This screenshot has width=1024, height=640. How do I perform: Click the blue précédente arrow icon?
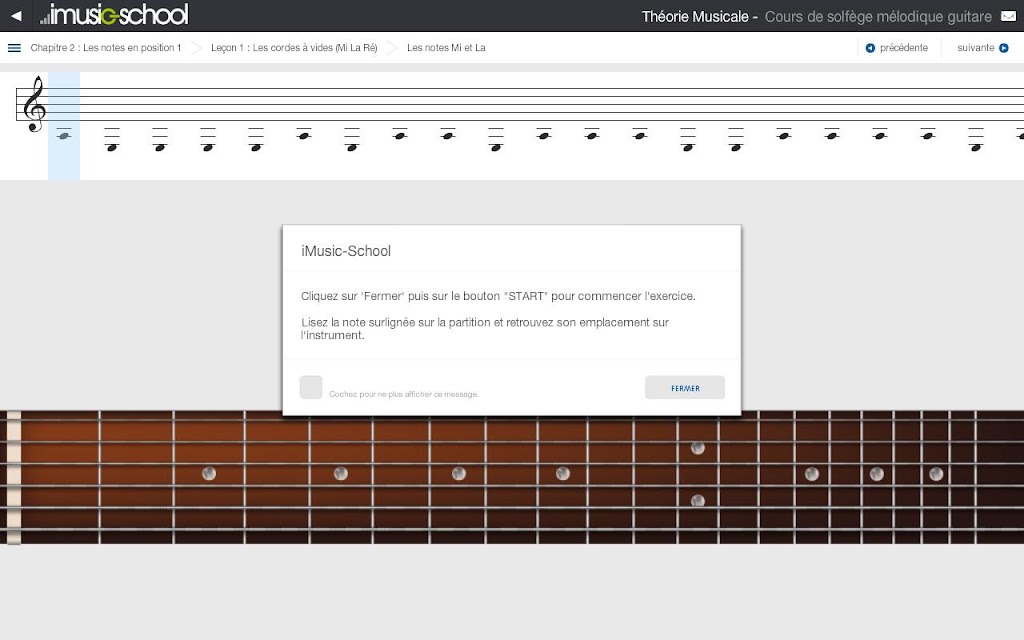870,48
